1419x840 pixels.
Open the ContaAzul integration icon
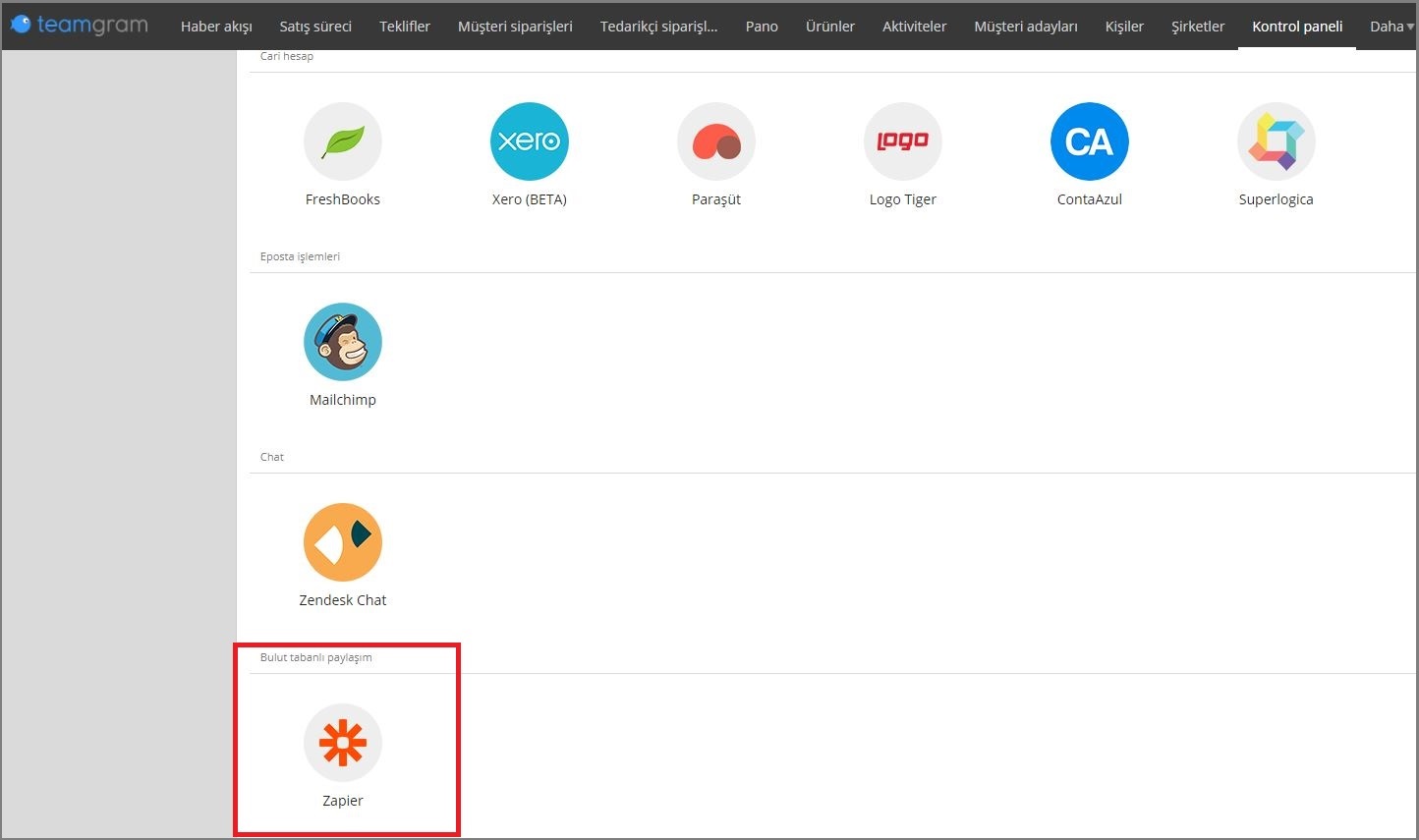click(1089, 141)
